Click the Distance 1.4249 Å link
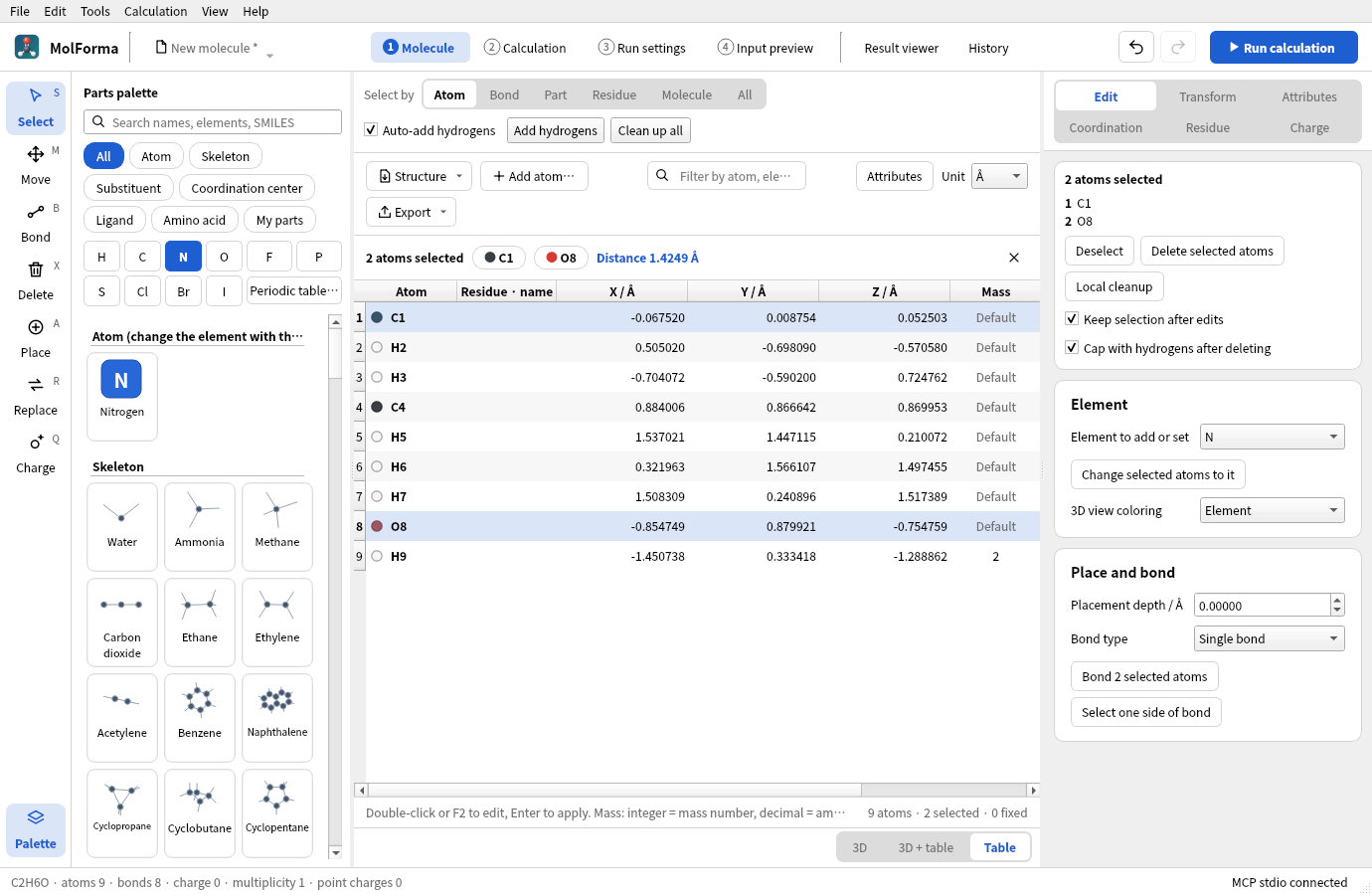The width and height of the screenshot is (1372, 895). (647, 258)
